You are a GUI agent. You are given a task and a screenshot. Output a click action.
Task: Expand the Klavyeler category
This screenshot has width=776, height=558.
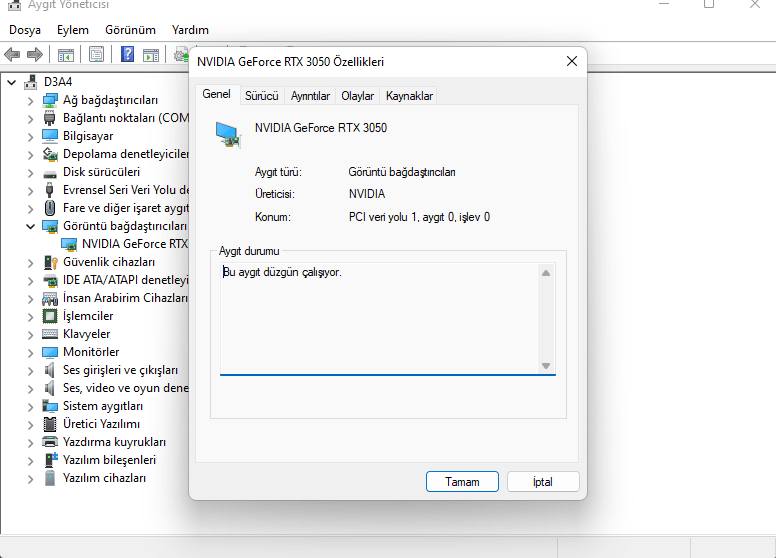pyautogui.click(x=31, y=335)
